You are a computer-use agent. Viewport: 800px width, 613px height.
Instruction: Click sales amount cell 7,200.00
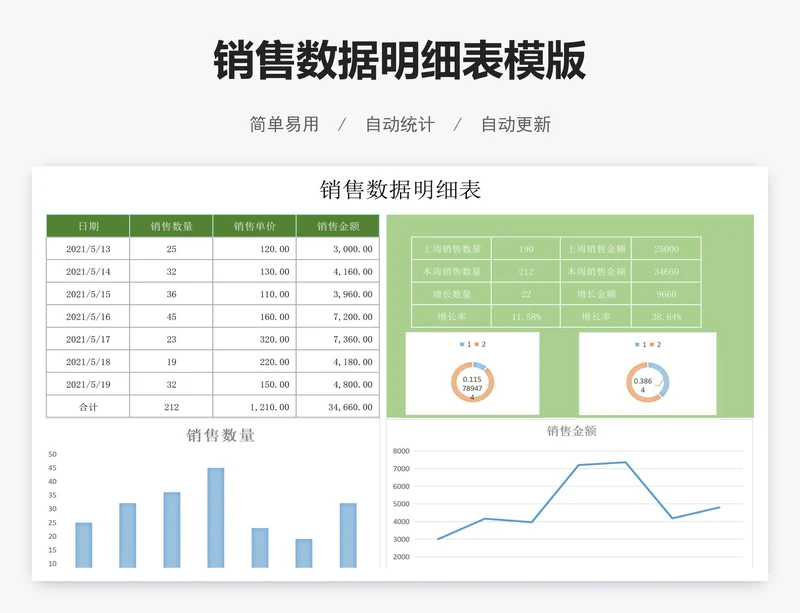tap(338, 316)
